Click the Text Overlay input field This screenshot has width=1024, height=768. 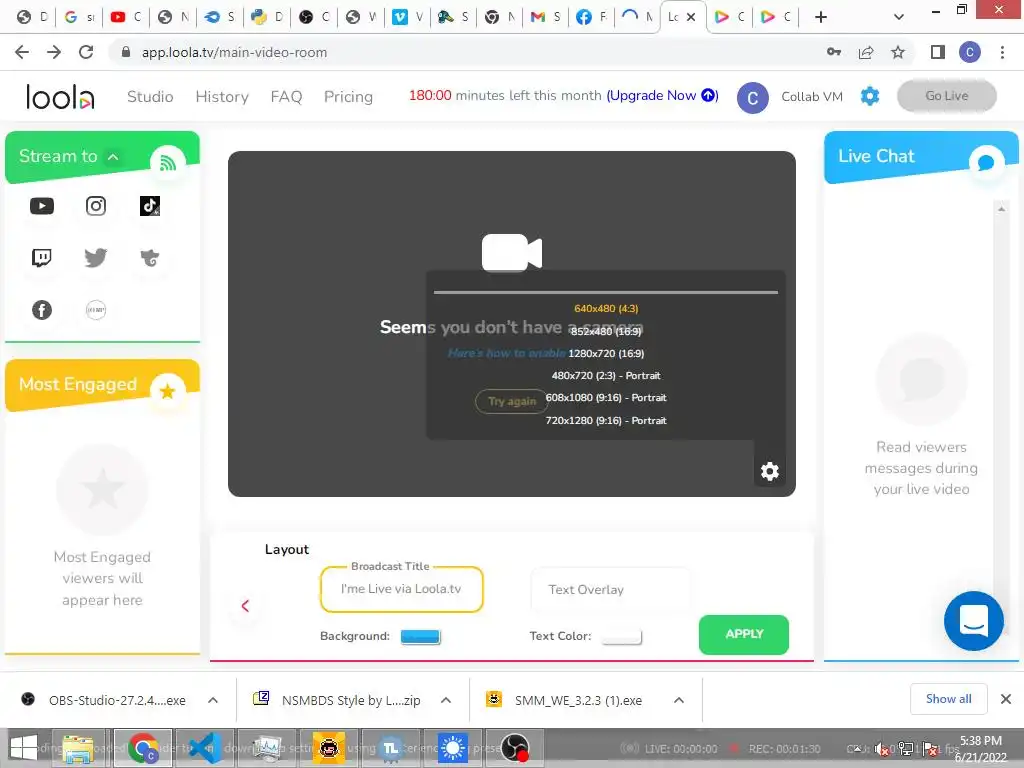(611, 590)
